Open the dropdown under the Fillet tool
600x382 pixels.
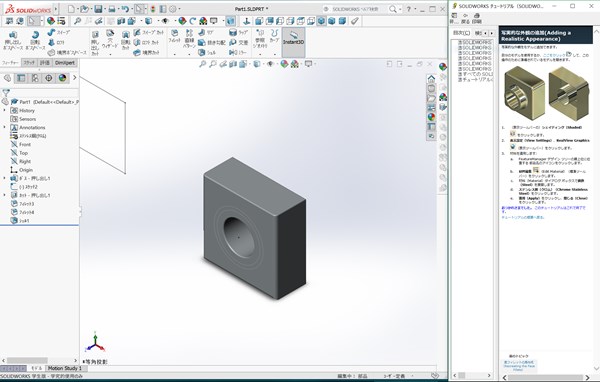174,54
